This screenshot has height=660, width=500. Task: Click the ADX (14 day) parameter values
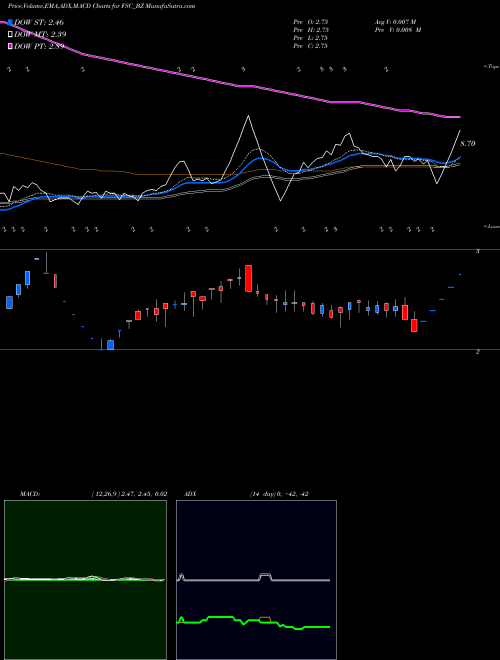click(x=279, y=494)
